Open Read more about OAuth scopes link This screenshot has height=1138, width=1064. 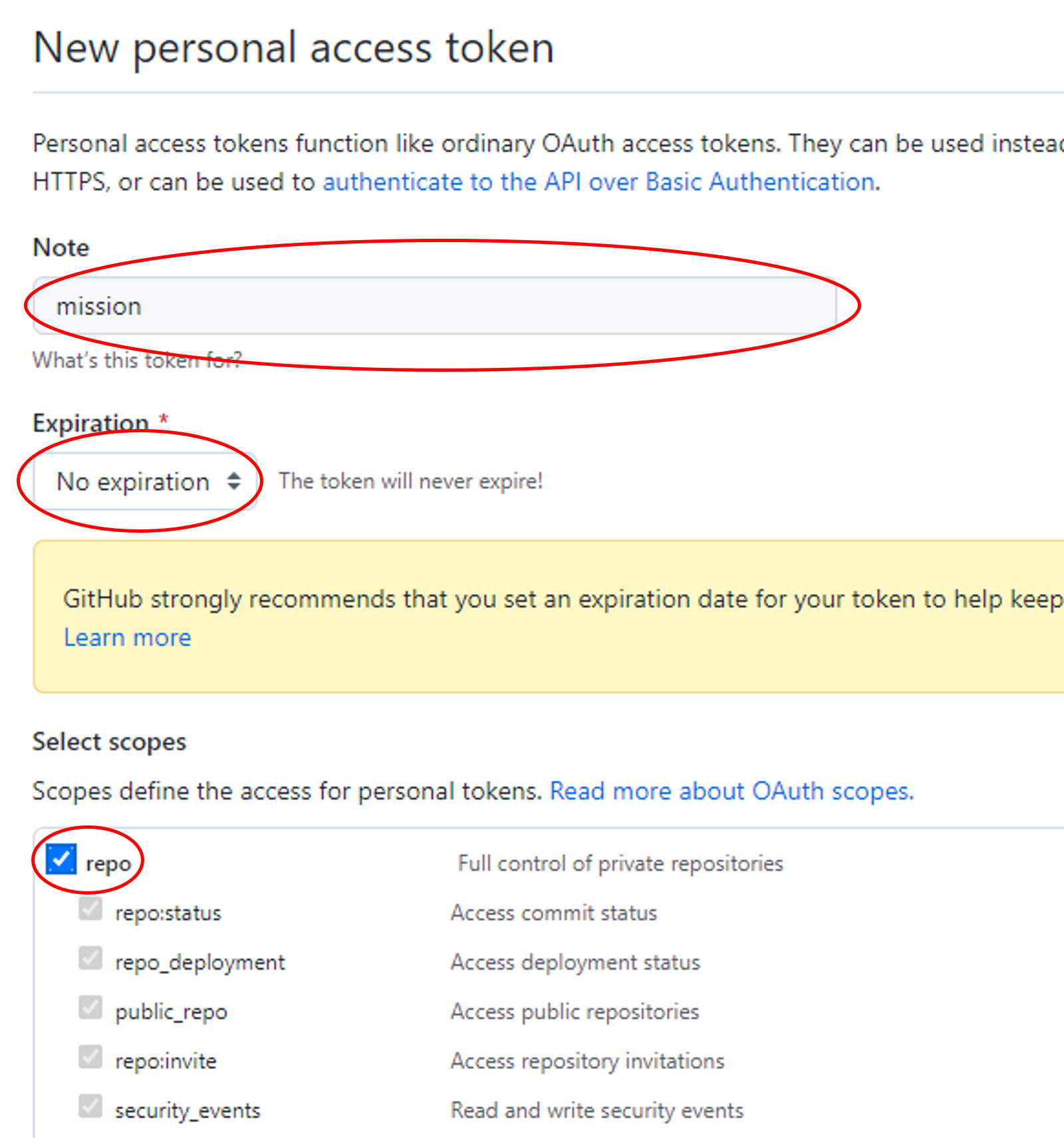click(731, 791)
